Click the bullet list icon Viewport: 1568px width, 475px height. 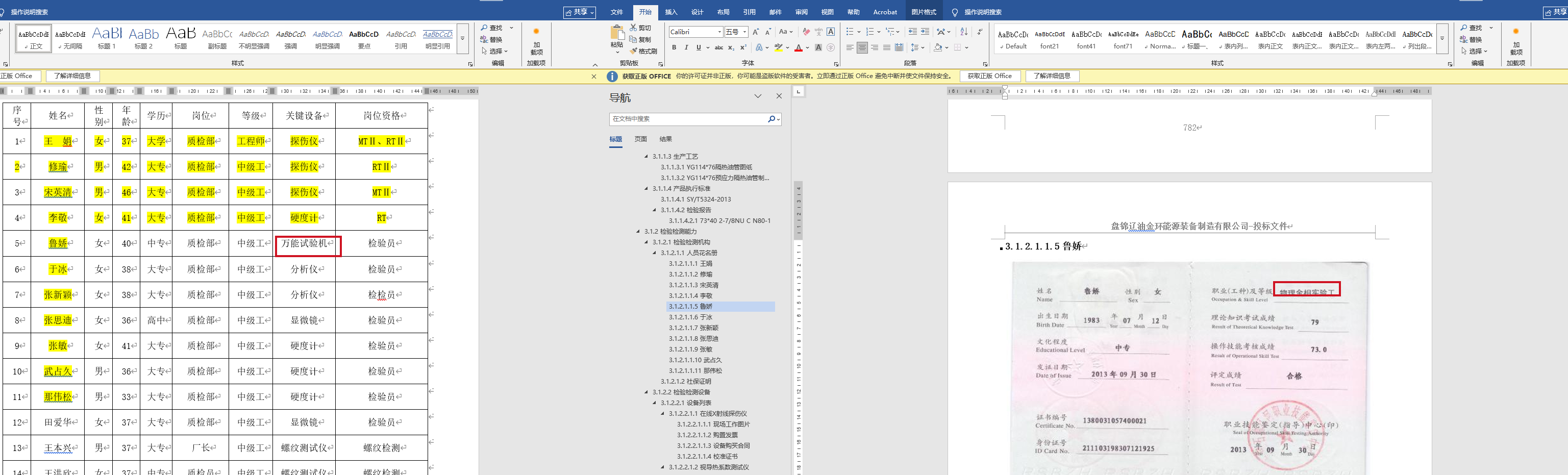[850, 32]
